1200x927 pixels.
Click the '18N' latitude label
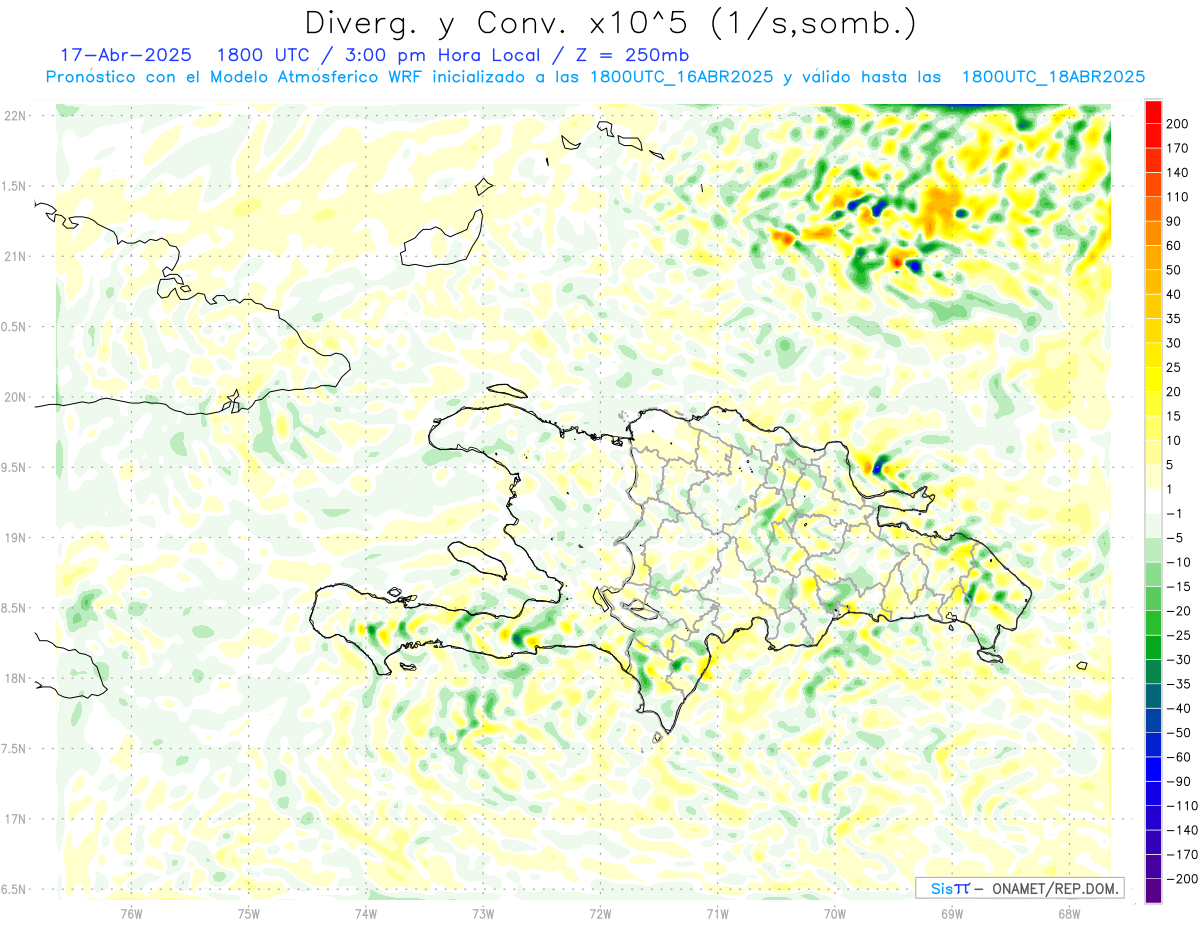tap(17, 678)
